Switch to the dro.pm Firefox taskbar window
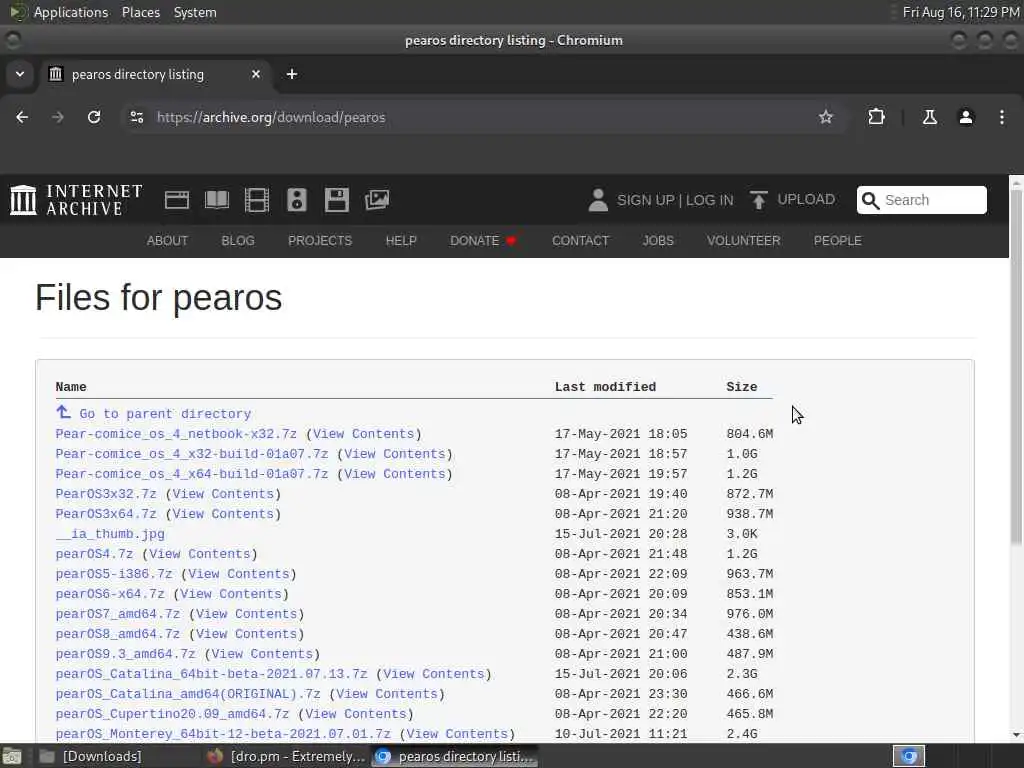Viewport: 1024px width, 768px height. tap(285, 756)
